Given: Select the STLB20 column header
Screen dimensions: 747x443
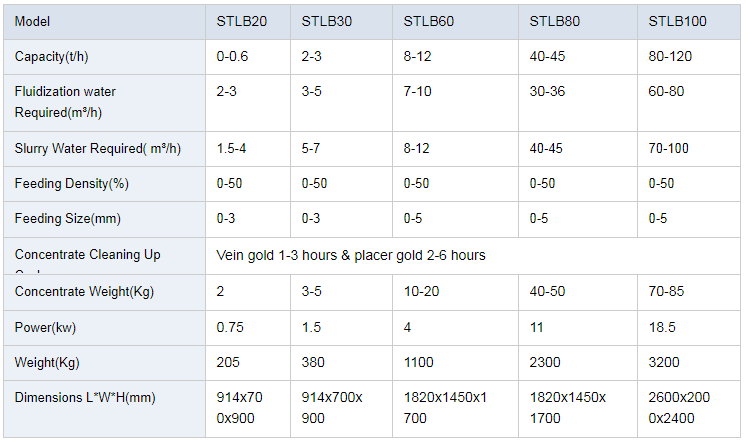Looking at the screenshot, I should coord(242,21).
